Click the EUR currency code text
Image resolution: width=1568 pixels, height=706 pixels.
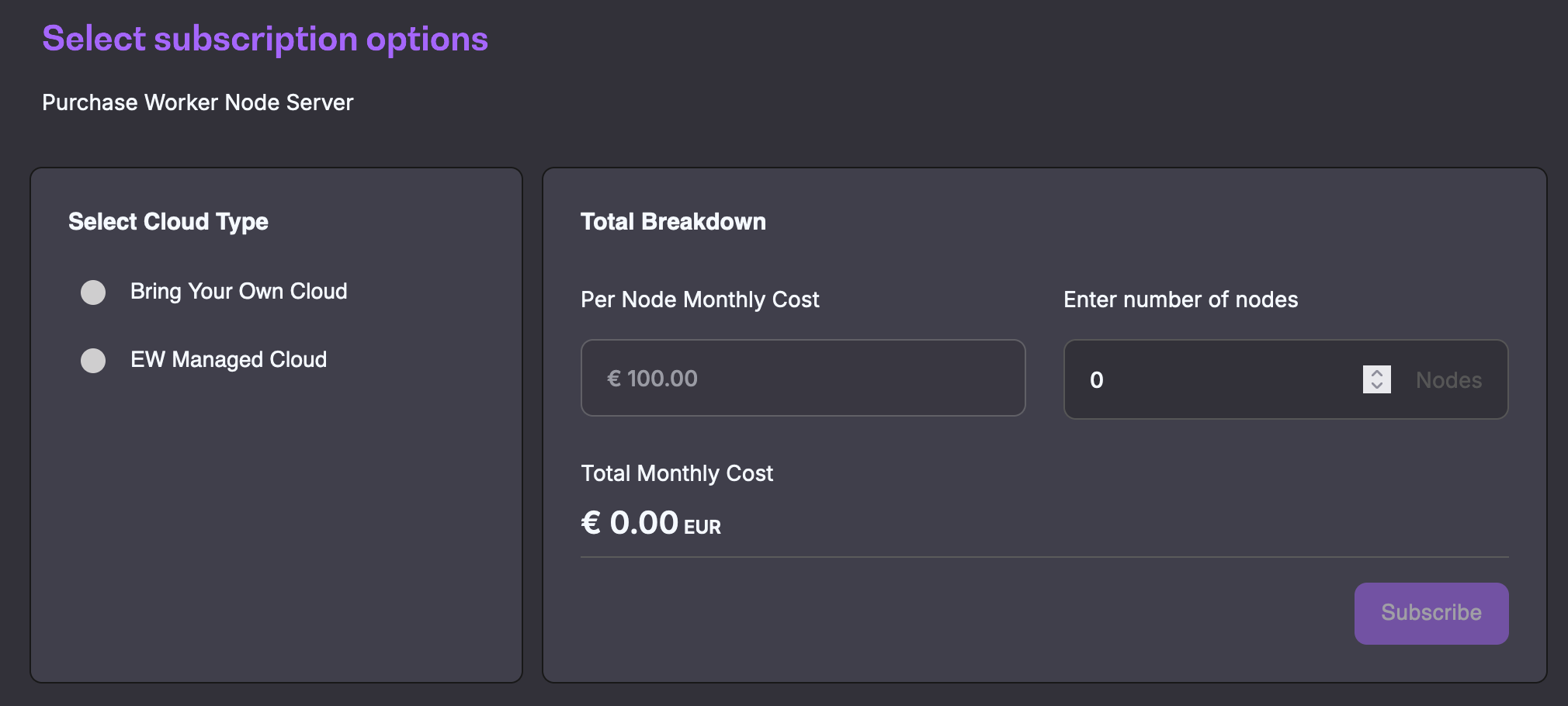coord(702,528)
